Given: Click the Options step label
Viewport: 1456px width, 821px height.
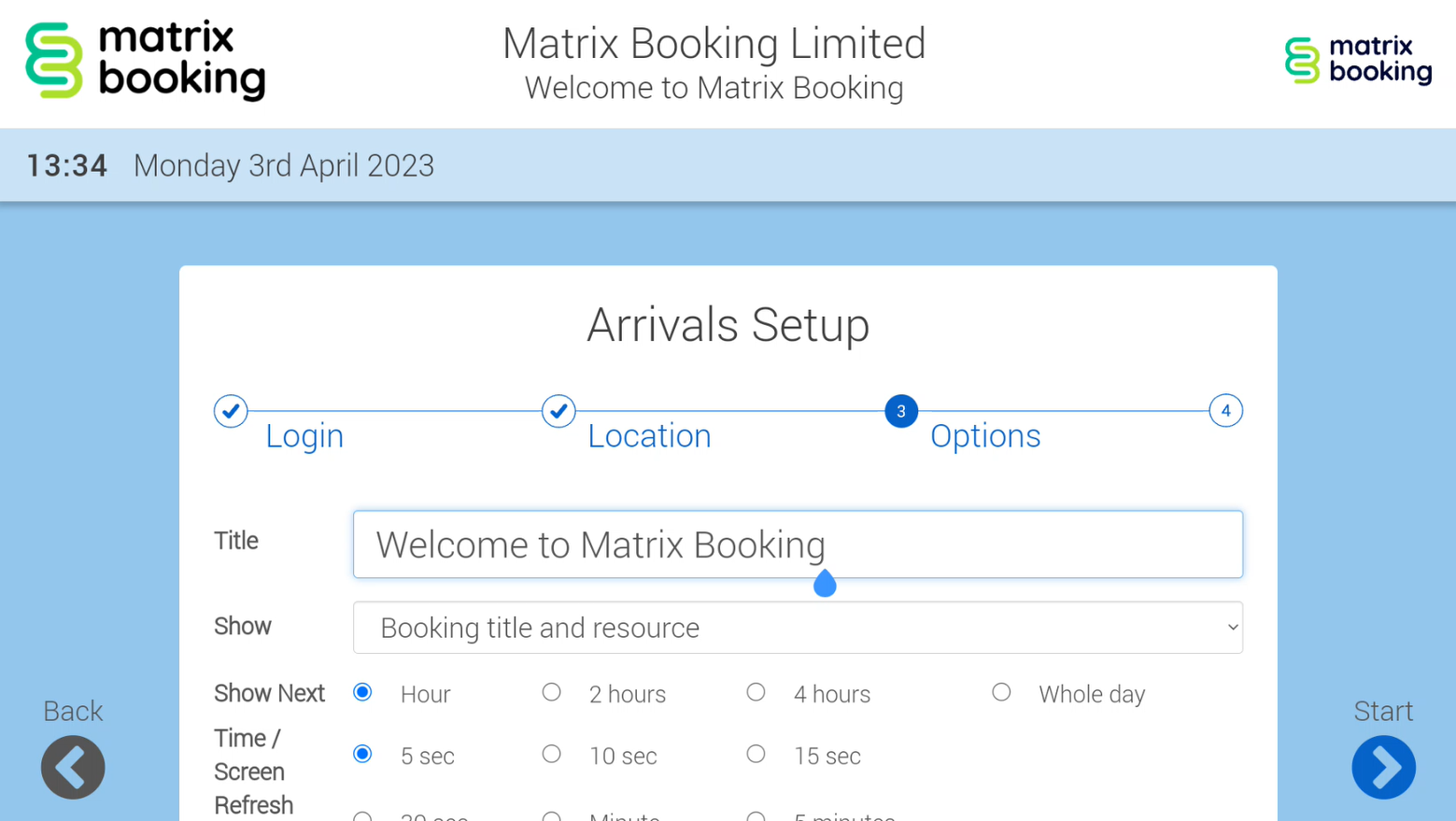Looking at the screenshot, I should coord(985,436).
